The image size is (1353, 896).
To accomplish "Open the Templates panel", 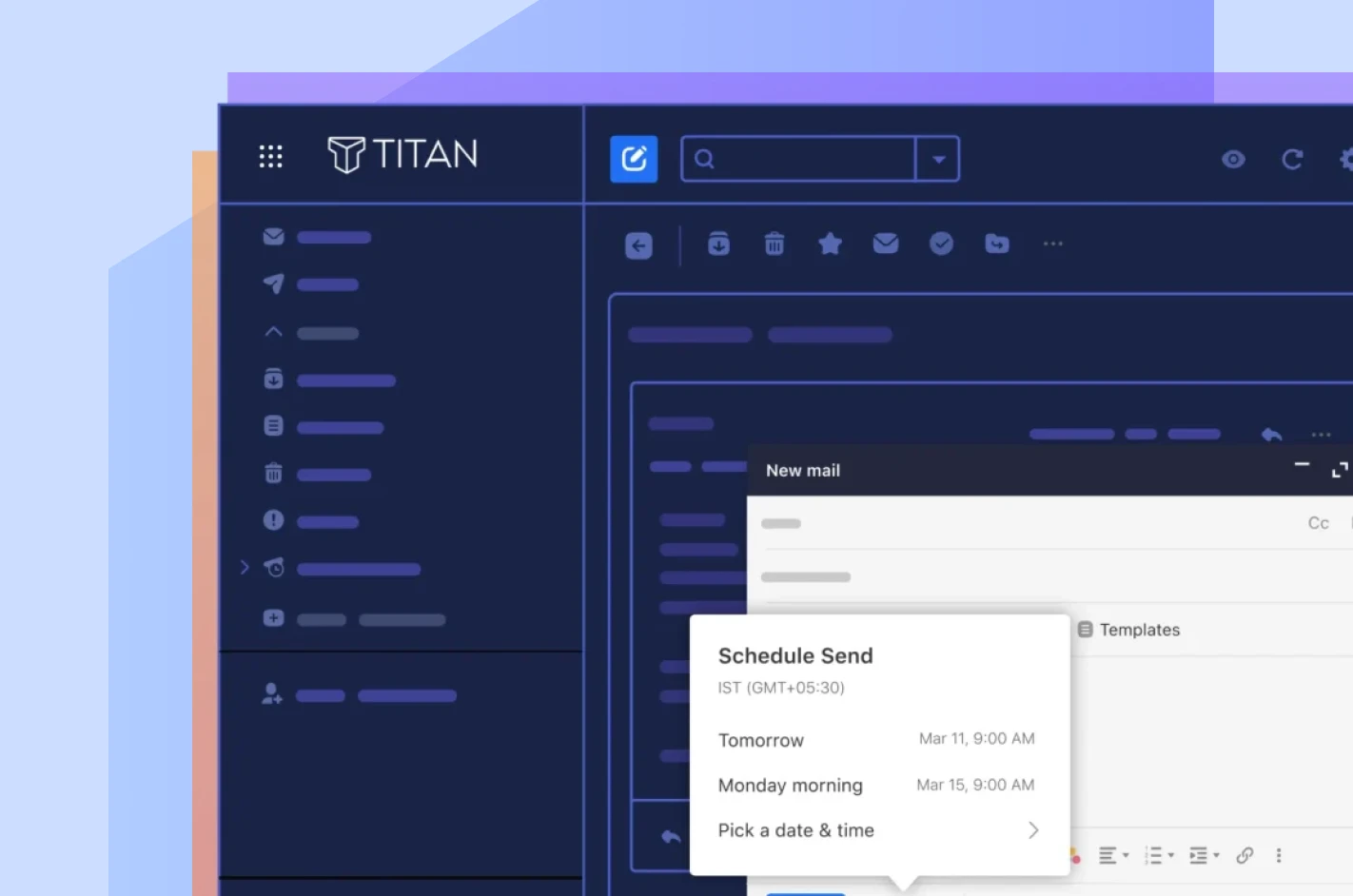I will [1128, 629].
